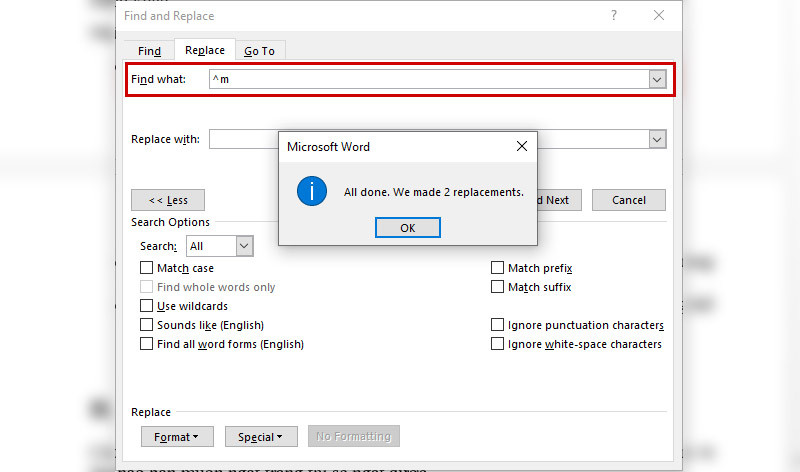Image resolution: width=800 pixels, height=472 pixels.
Task: Expand the Find what history dropdown
Action: 657,79
